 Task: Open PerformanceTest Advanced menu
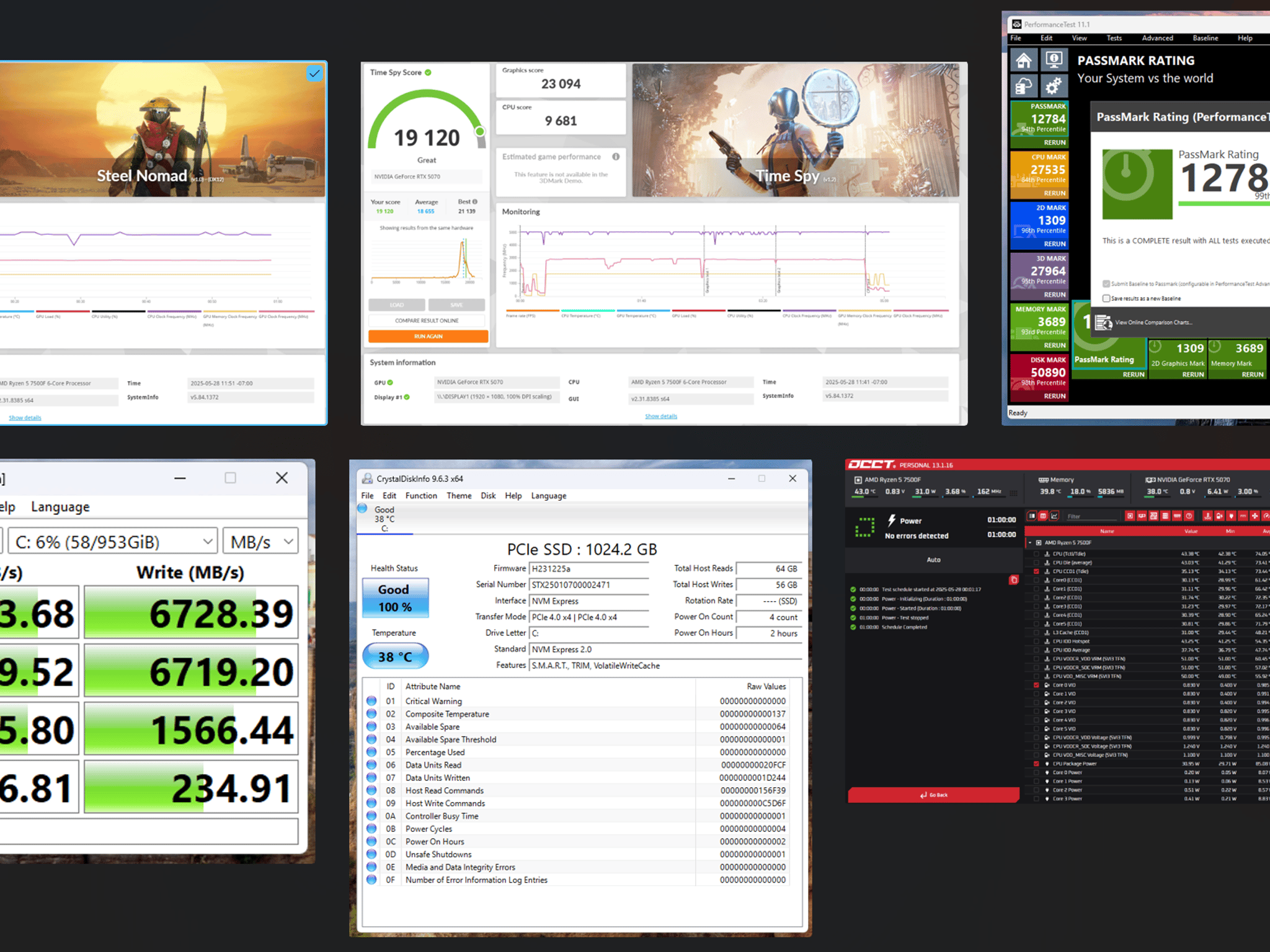click(x=1157, y=38)
